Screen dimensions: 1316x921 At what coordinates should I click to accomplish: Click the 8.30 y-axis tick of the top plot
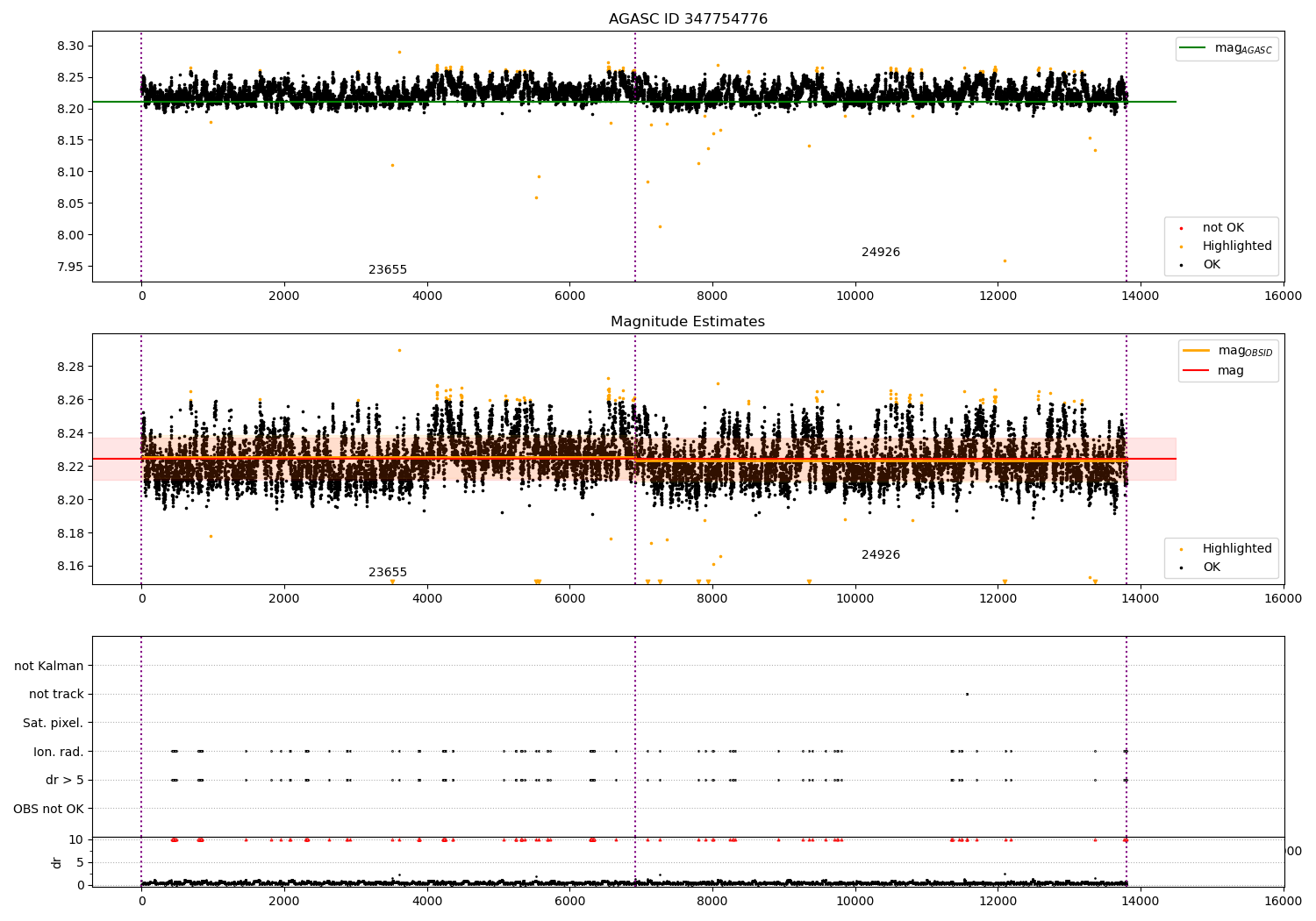(x=69, y=46)
